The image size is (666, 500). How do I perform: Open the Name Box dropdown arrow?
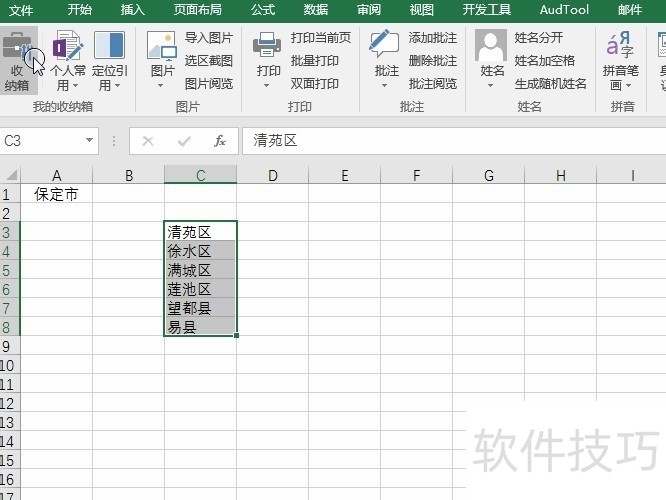point(89,140)
